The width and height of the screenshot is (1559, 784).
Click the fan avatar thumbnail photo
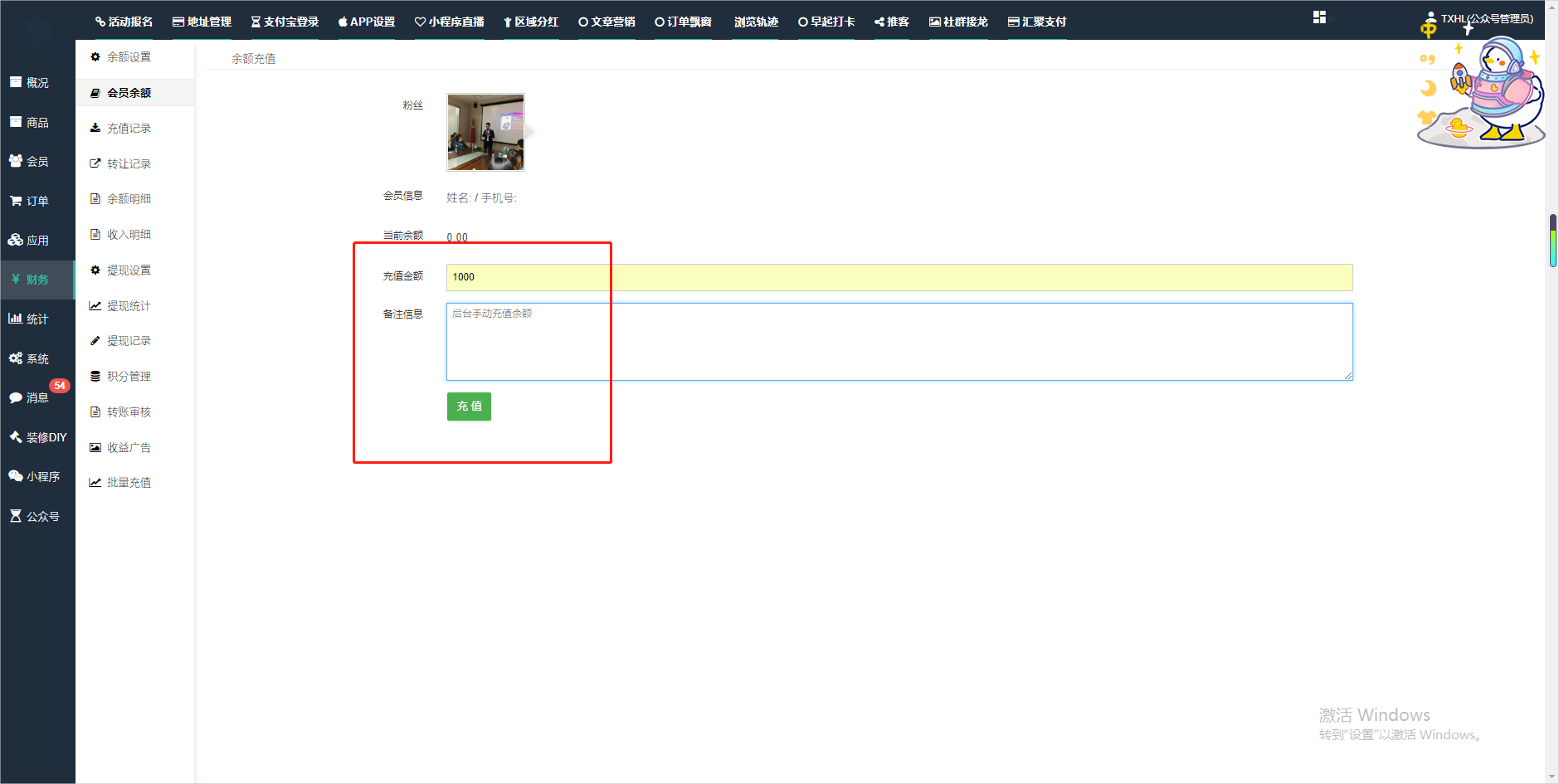coord(485,132)
